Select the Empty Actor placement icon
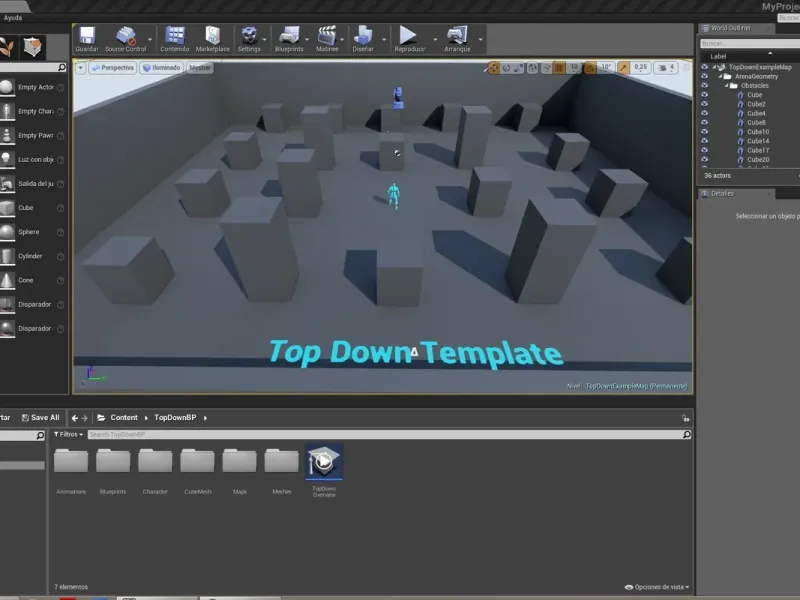 click(x=7, y=87)
